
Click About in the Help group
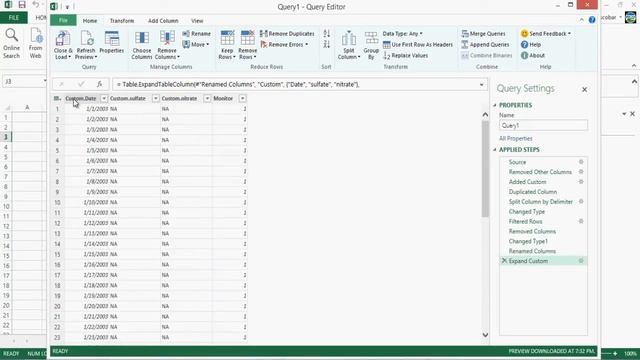pos(533,56)
